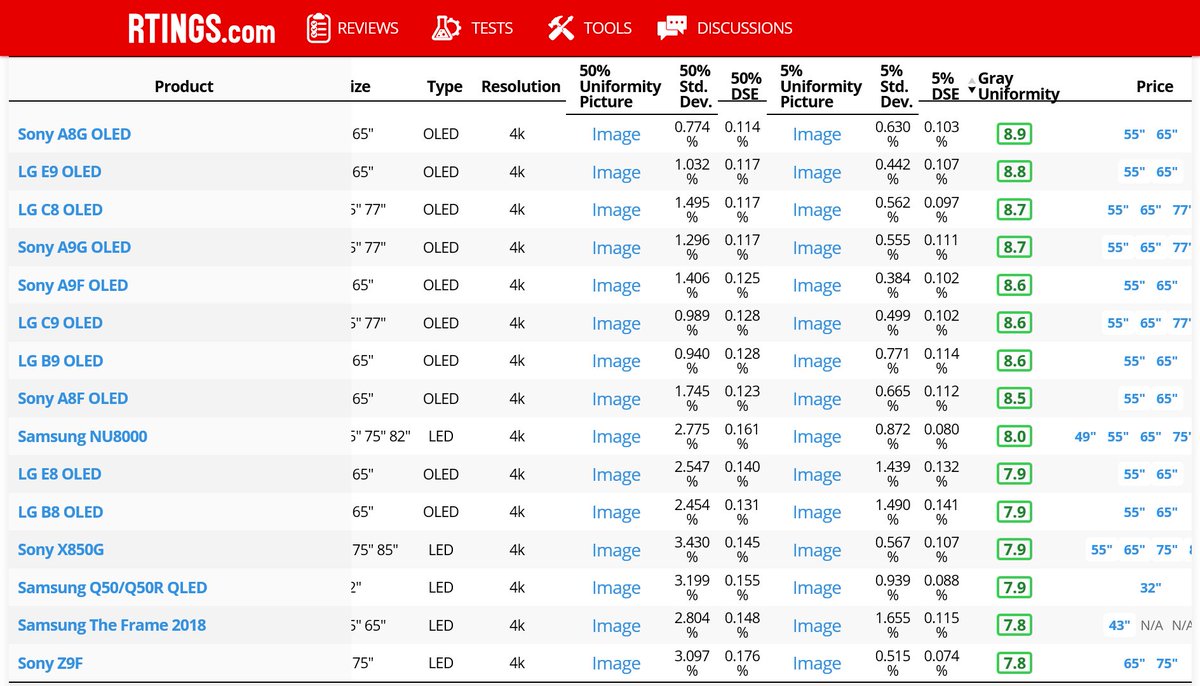Open Sony X850G review link
The height and width of the screenshot is (686, 1200).
60,549
